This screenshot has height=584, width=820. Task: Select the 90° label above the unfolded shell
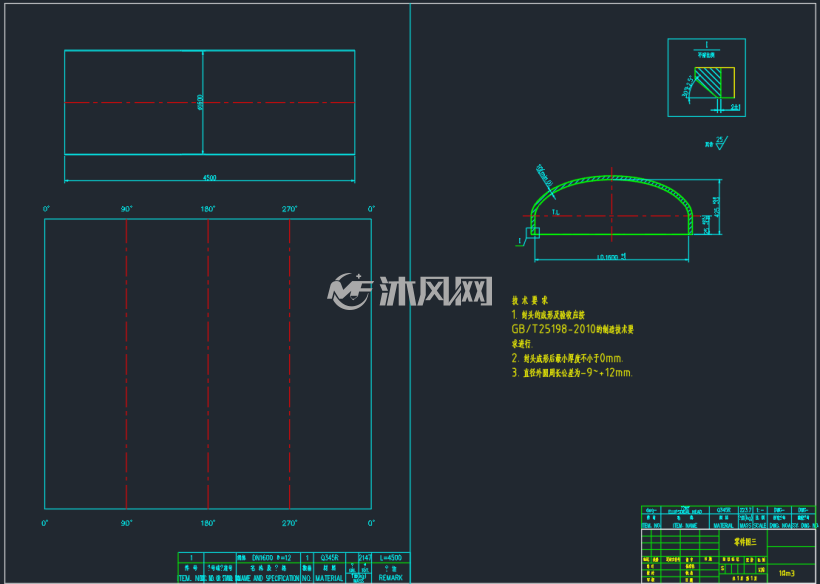pyautogui.click(x=127, y=209)
